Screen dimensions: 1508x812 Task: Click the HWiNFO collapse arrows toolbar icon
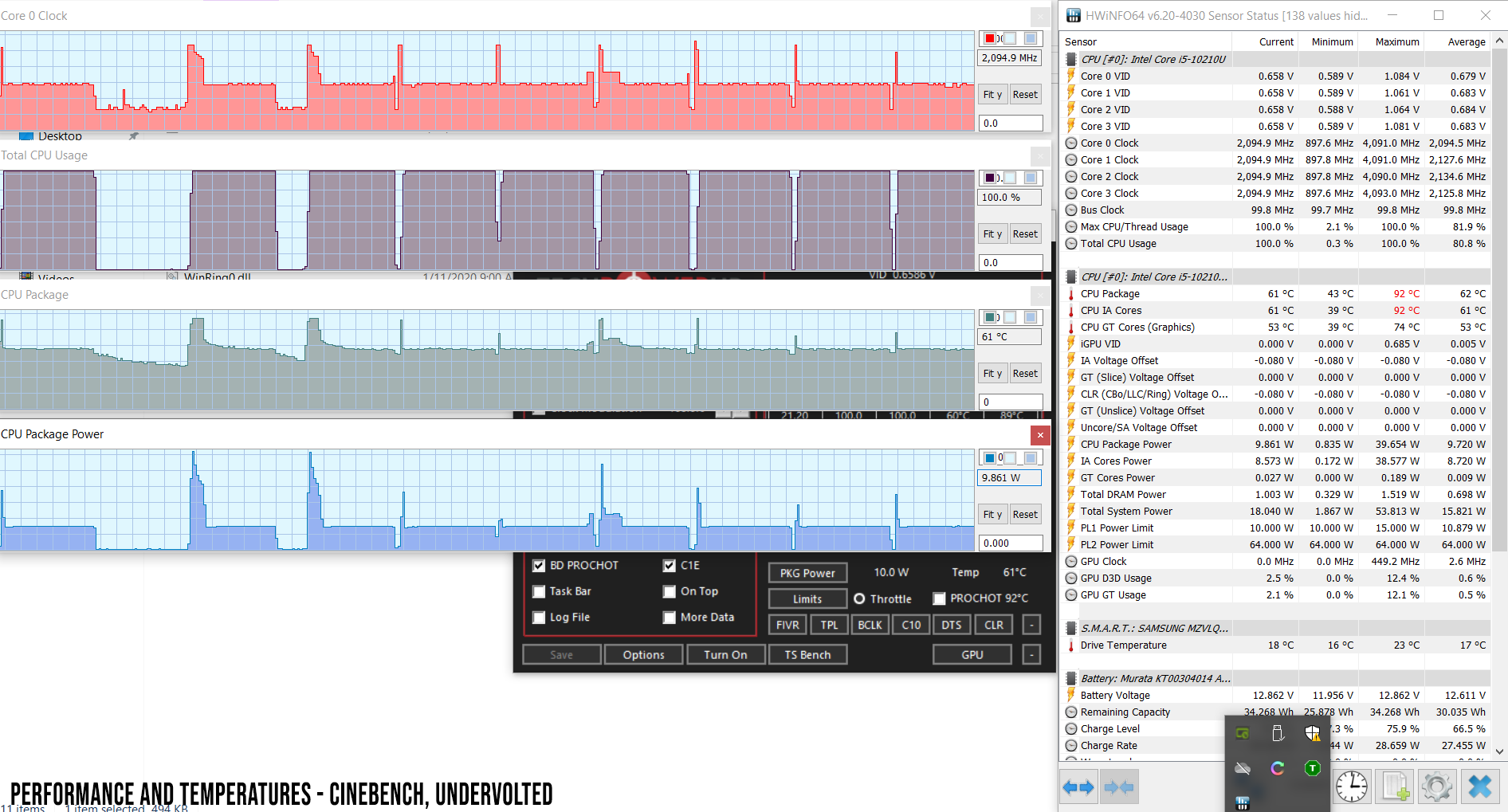(1119, 787)
